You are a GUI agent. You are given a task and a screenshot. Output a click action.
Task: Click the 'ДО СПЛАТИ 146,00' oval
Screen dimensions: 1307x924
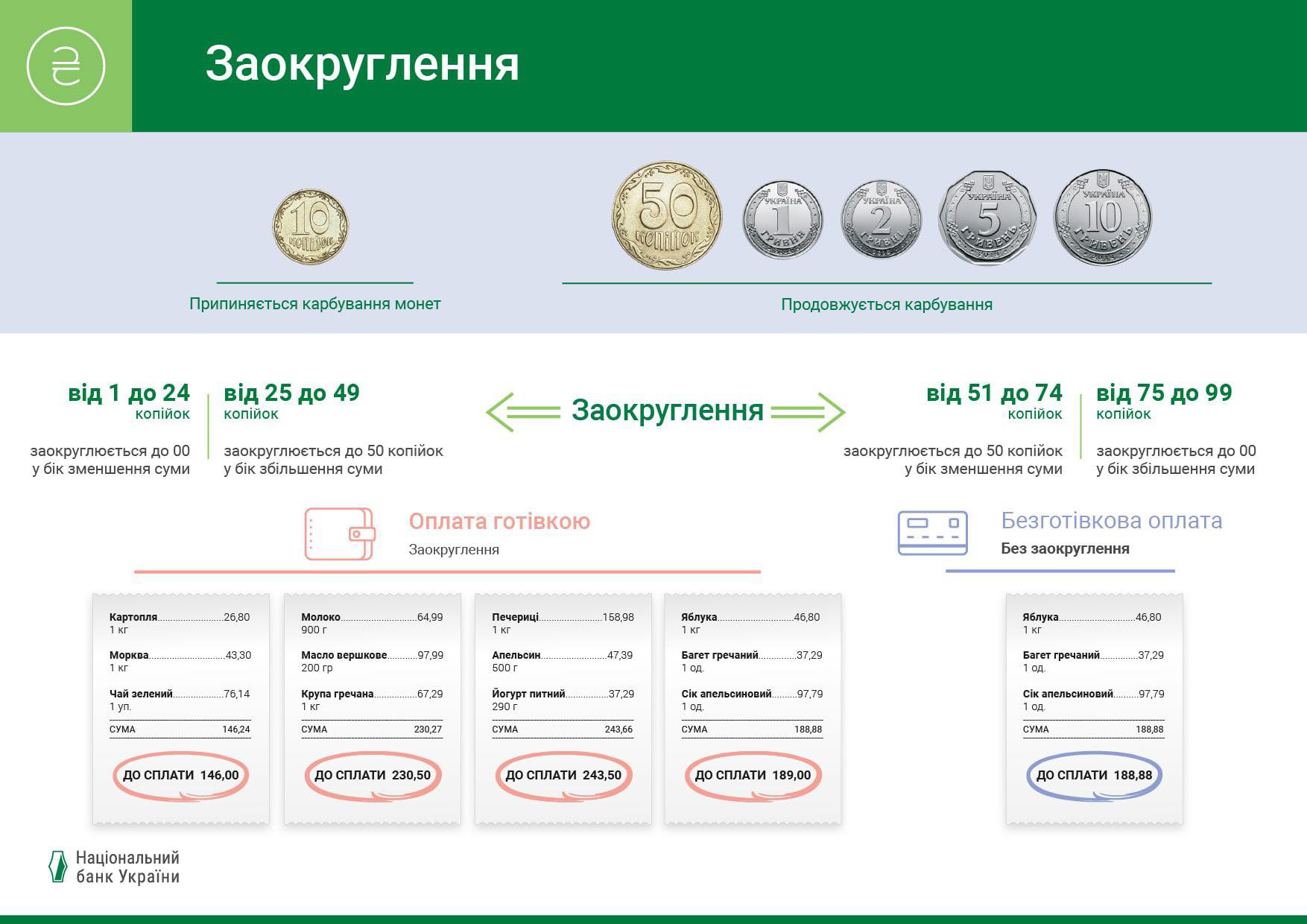point(181,775)
